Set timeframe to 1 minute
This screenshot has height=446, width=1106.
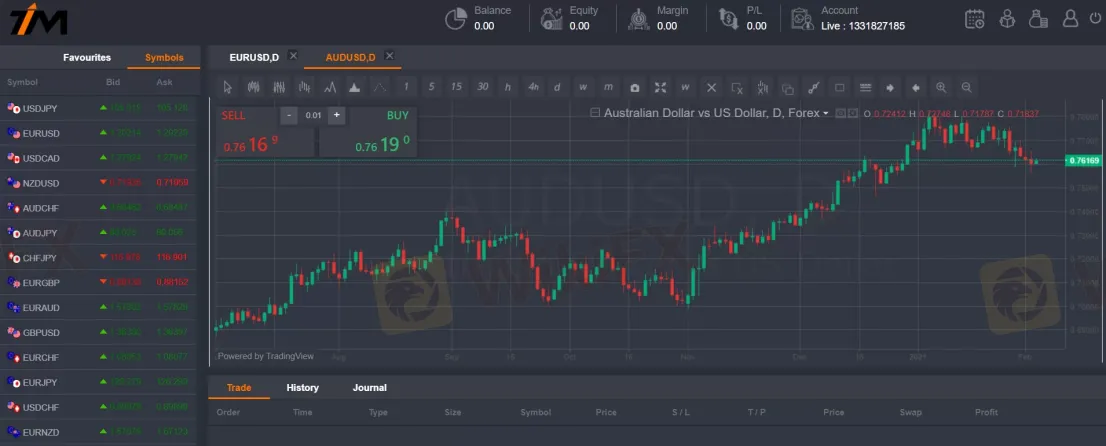(x=406, y=88)
